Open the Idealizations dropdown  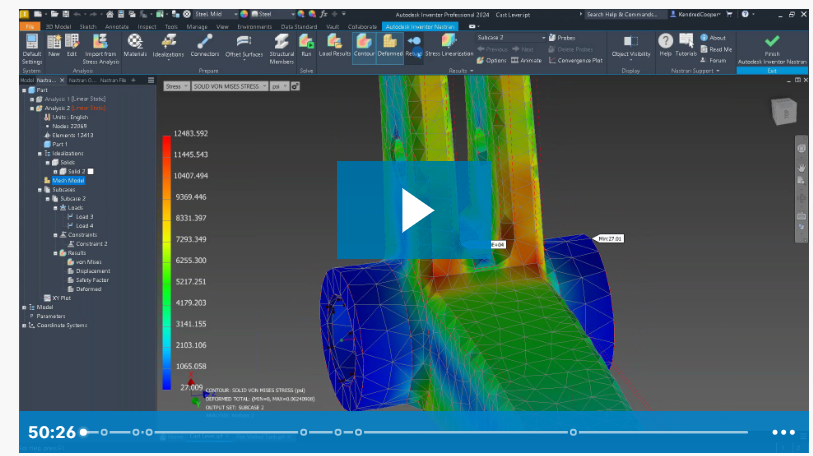[168, 48]
